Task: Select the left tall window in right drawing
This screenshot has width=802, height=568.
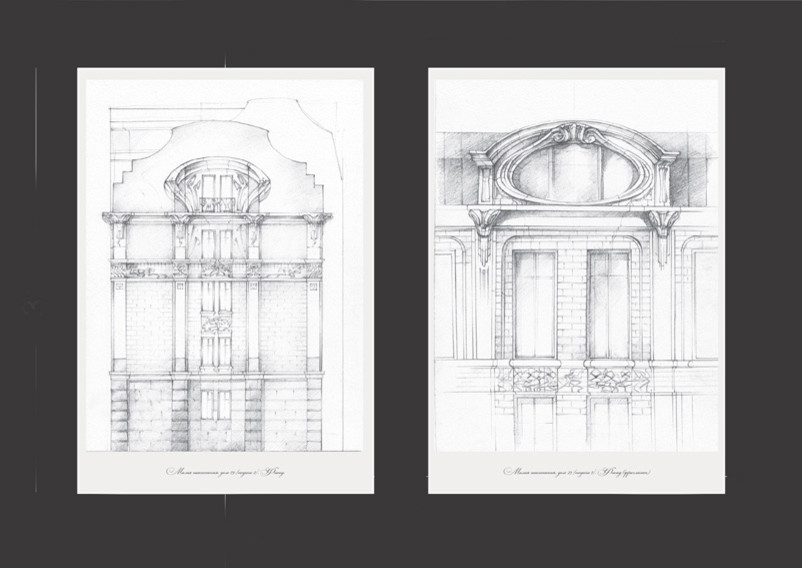Action: click(x=533, y=305)
